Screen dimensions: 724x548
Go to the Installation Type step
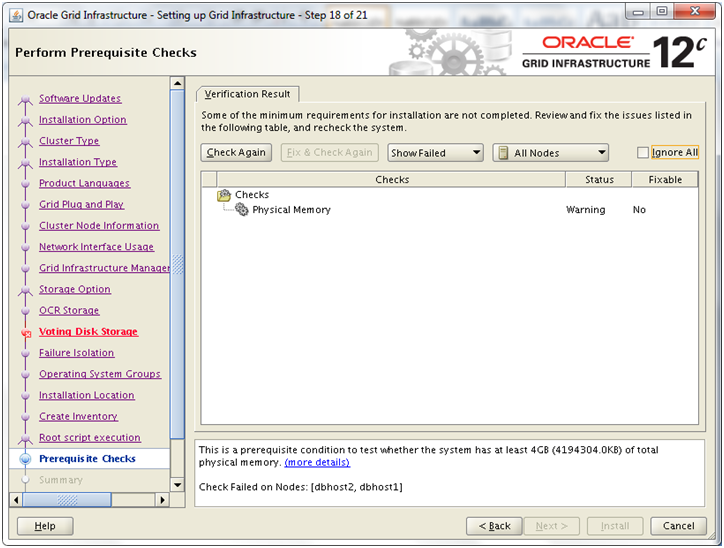pos(78,162)
